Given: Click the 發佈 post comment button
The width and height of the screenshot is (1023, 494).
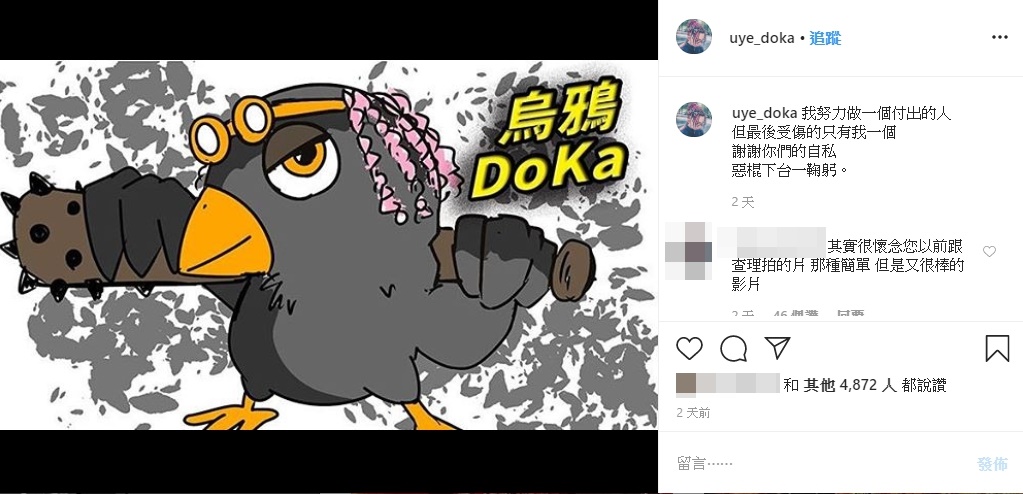Looking at the screenshot, I should [x=992, y=464].
